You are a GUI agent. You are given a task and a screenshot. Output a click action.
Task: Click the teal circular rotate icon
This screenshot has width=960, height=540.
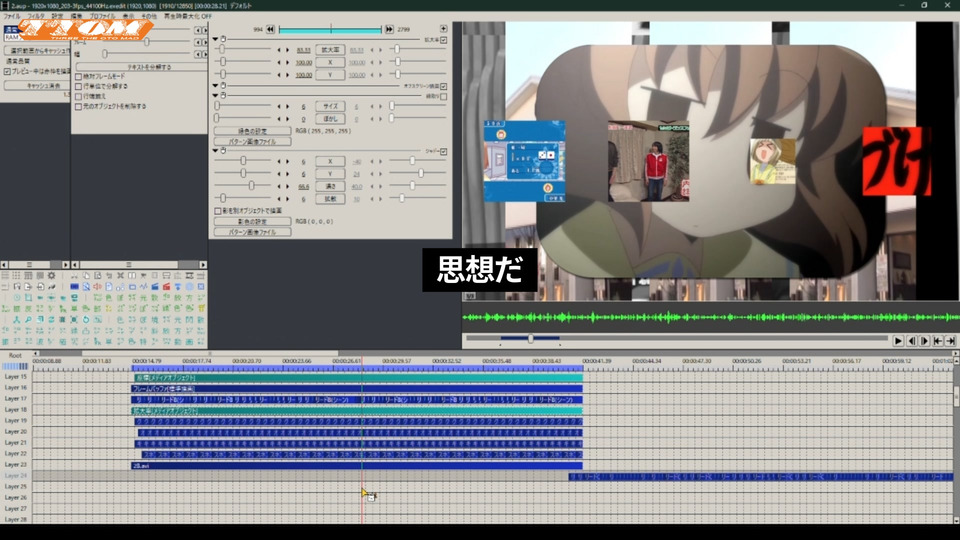tap(86, 320)
